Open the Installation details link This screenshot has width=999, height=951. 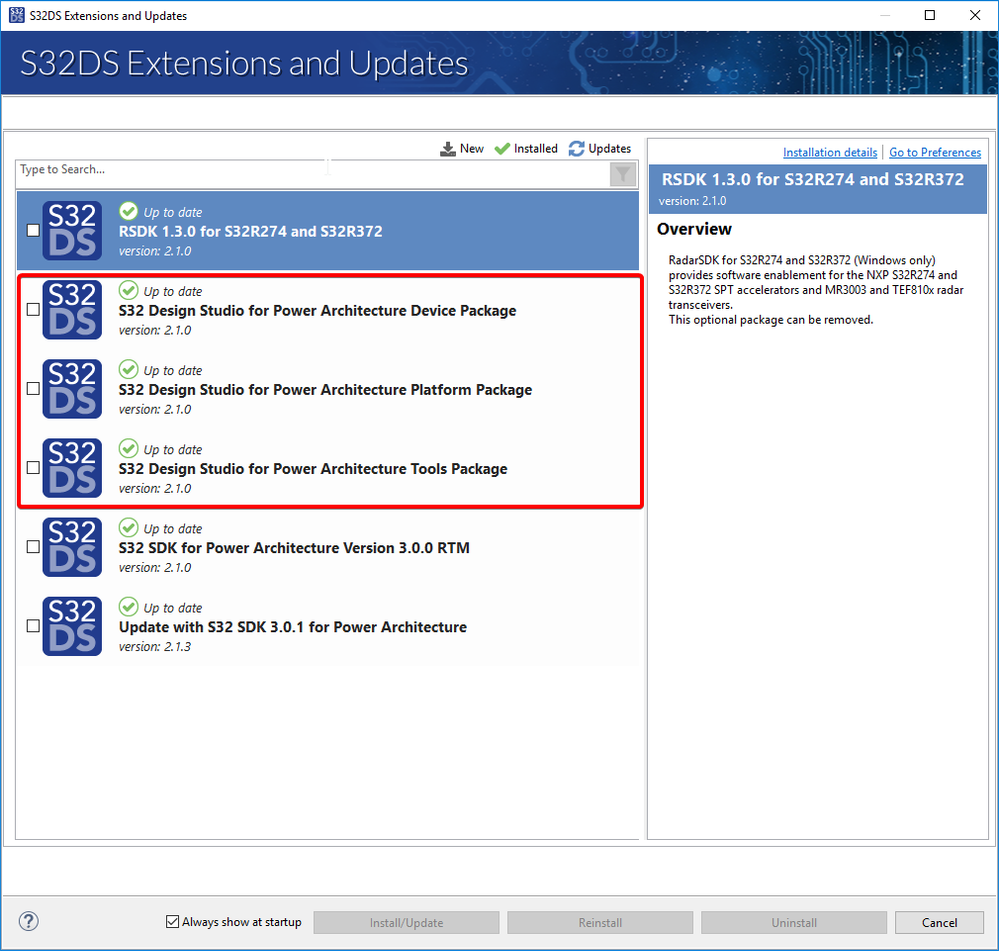pos(830,152)
